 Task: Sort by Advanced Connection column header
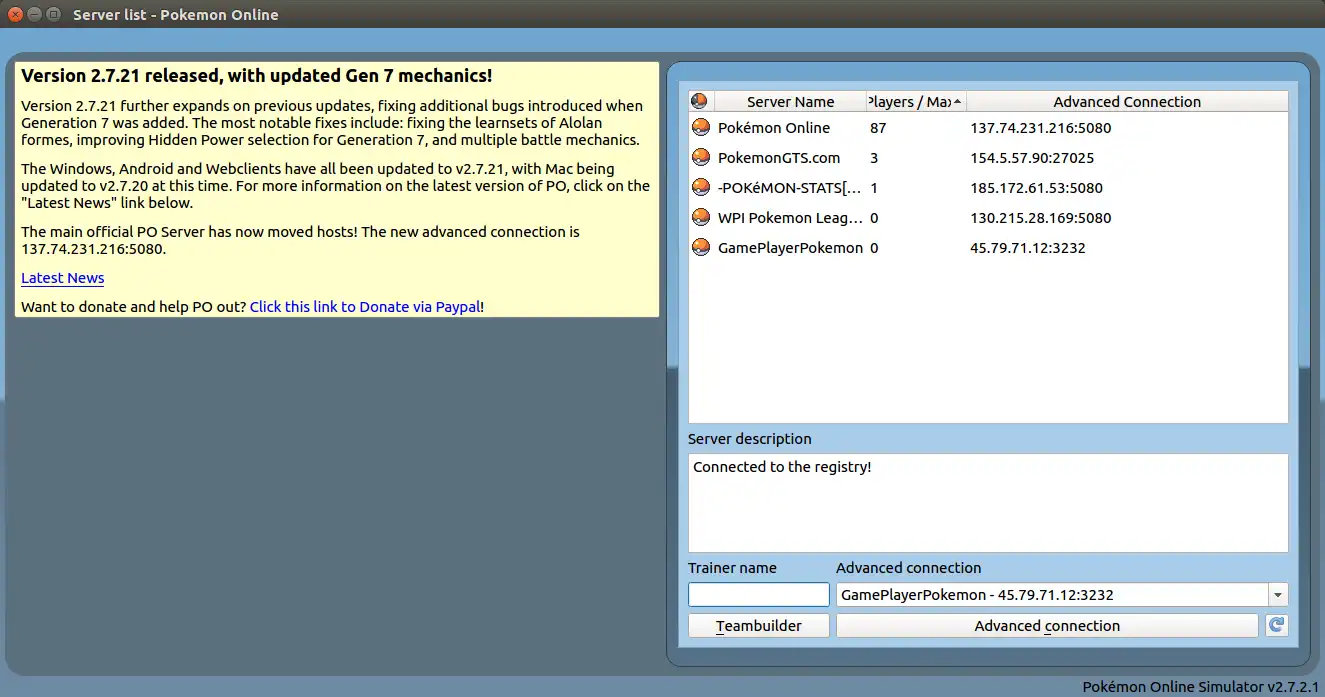tap(1127, 101)
